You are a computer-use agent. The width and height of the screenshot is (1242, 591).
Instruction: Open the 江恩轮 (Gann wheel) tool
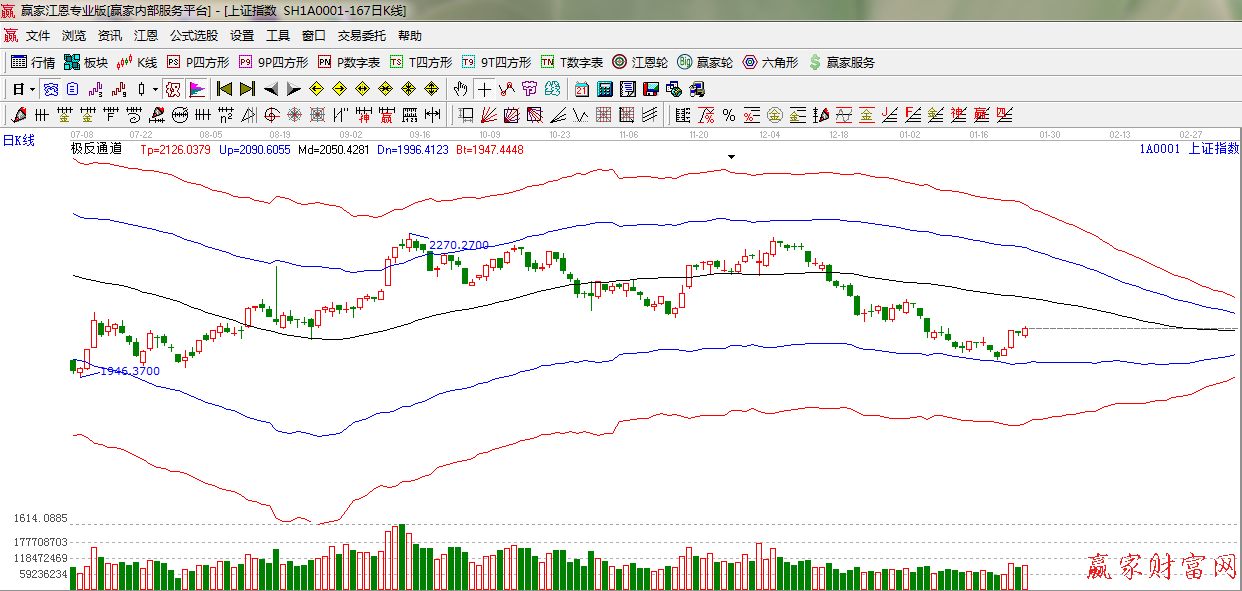coord(640,62)
